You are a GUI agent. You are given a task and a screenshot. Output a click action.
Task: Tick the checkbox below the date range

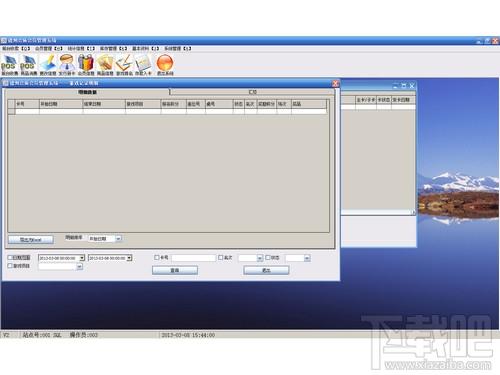[10, 266]
